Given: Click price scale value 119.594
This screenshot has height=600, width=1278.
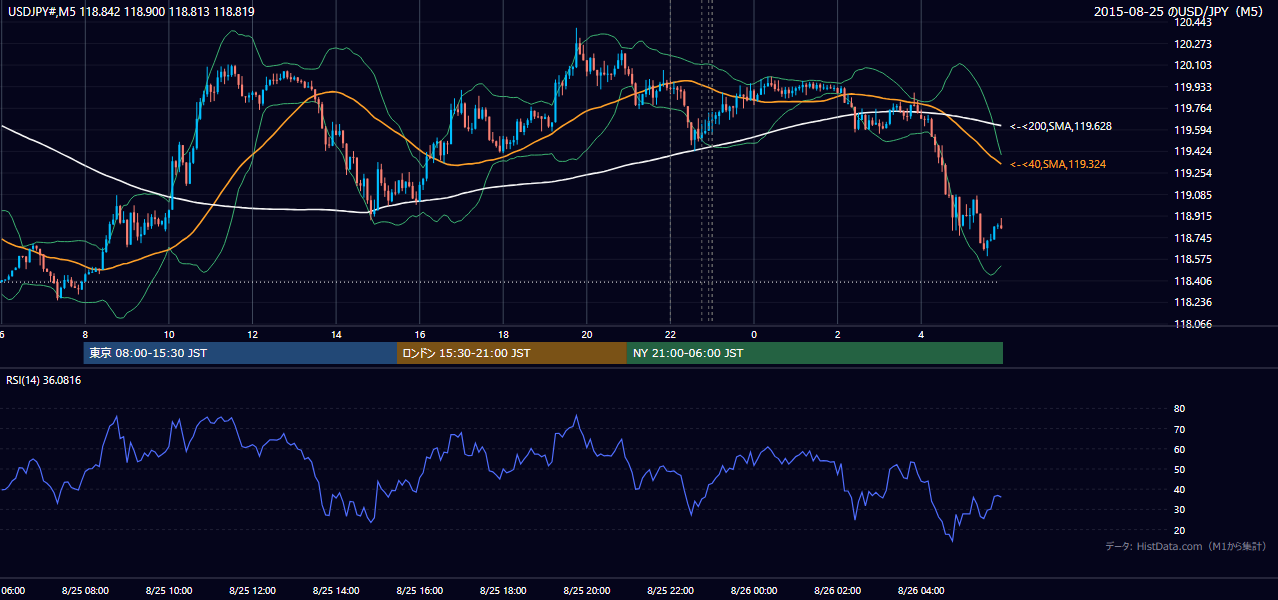Looking at the screenshot, I should click(x=1195, y=130).
